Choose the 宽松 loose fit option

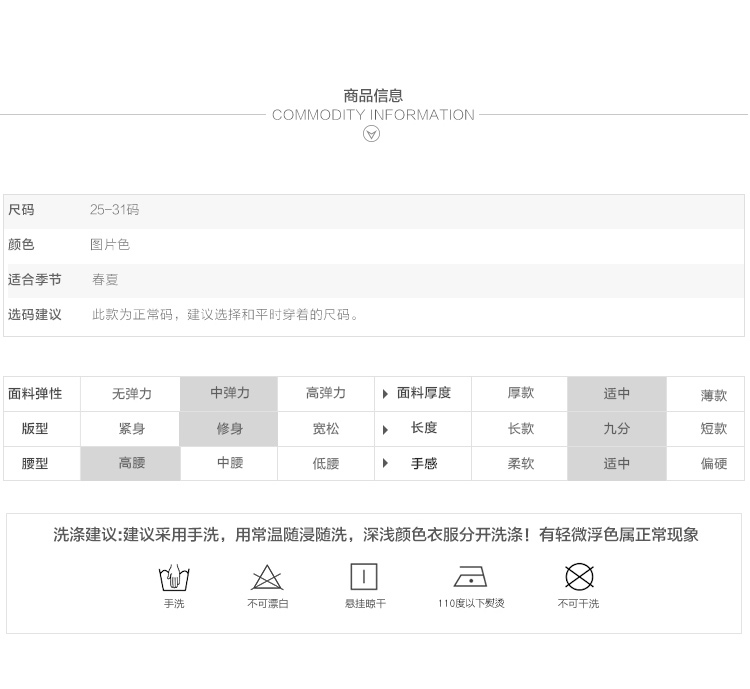[326, 428]
